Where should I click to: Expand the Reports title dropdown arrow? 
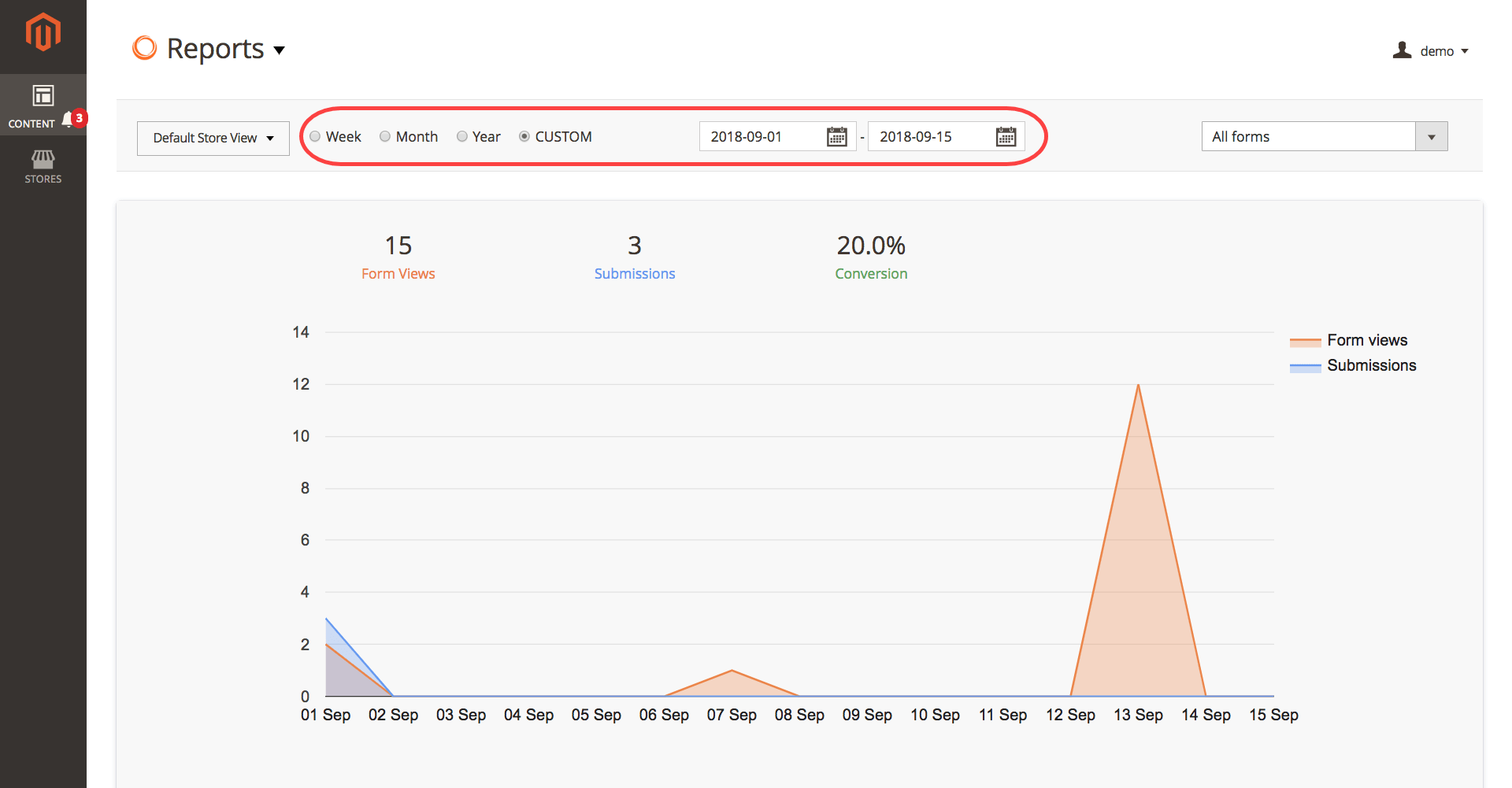tap(279, 50)
